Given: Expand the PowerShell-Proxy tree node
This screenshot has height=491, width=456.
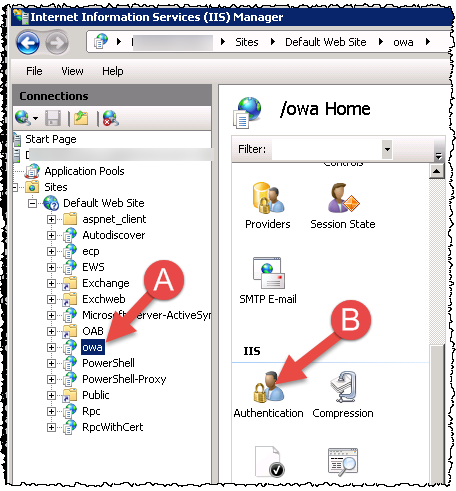Looking at the screenshot, I should 51,379.
